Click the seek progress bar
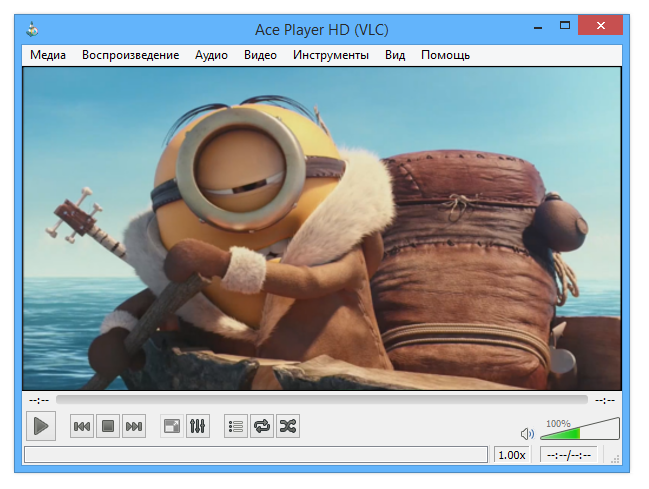 [322, 400]
